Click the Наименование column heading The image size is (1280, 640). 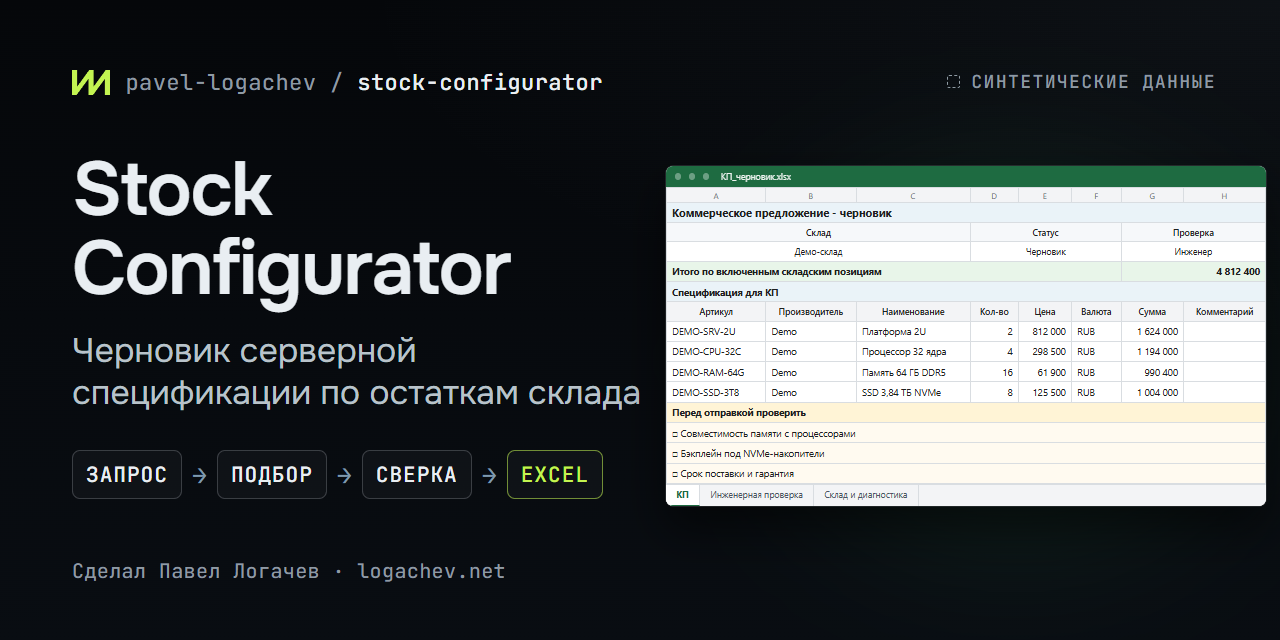pos(913,312)
